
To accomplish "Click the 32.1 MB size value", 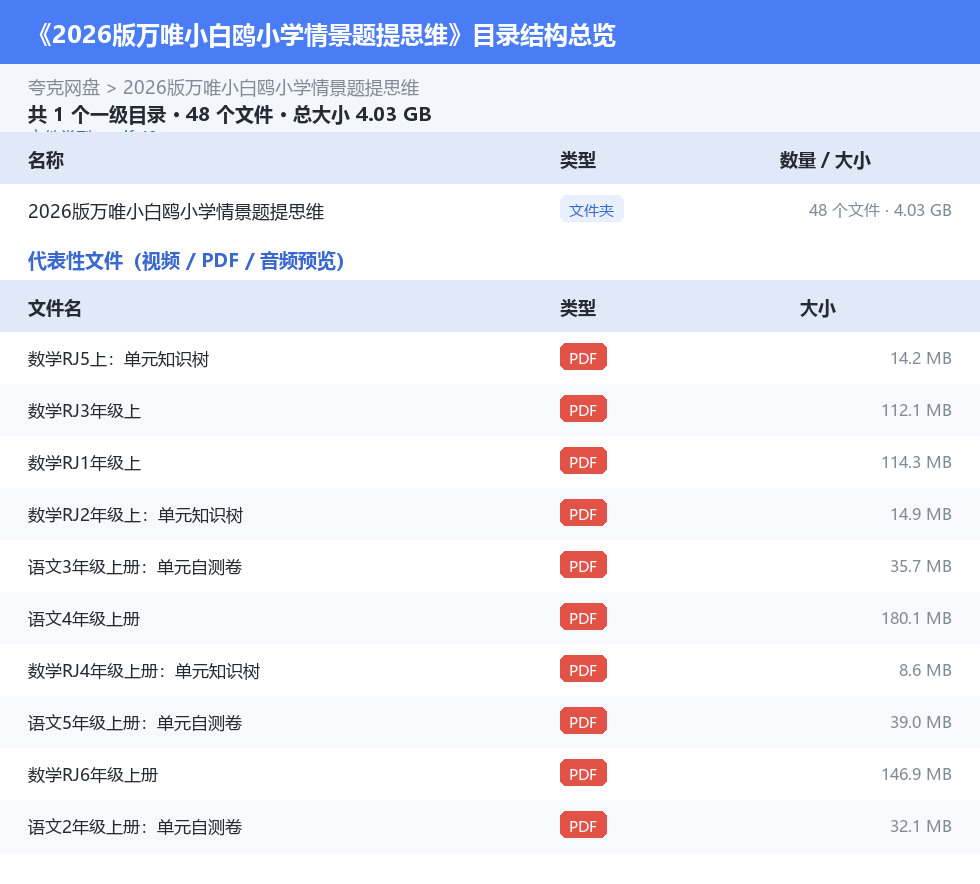I will point(921,825).
